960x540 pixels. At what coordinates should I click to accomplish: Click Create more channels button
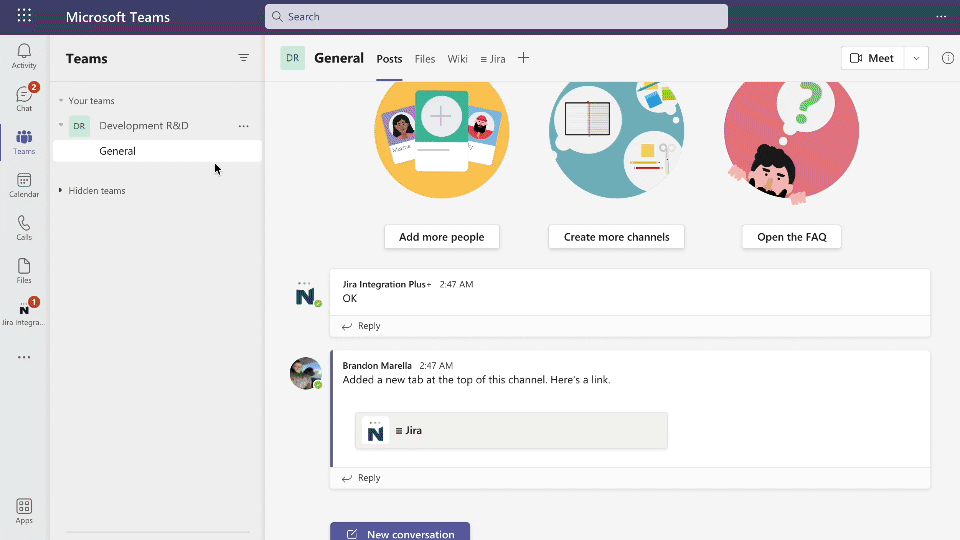(617, 237)
